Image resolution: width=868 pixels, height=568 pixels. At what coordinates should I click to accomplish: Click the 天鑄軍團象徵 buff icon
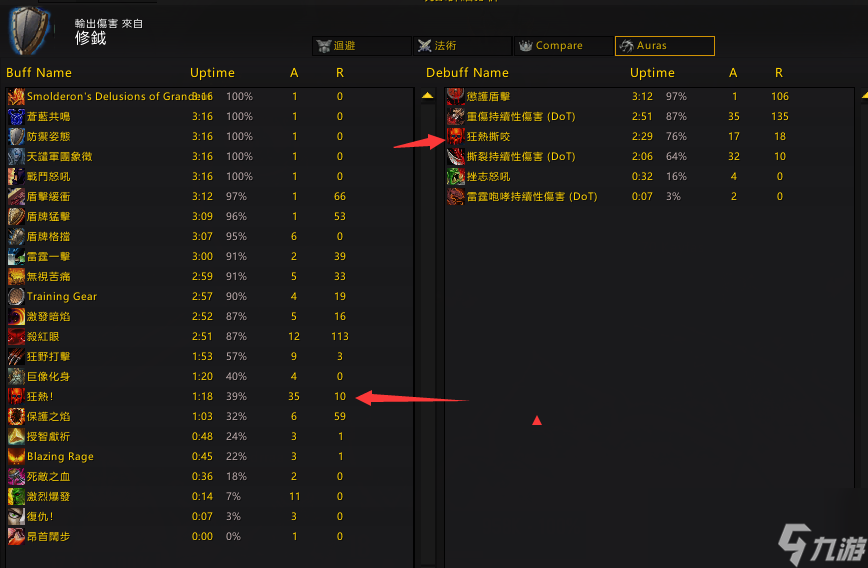click(x=16, y=157)
